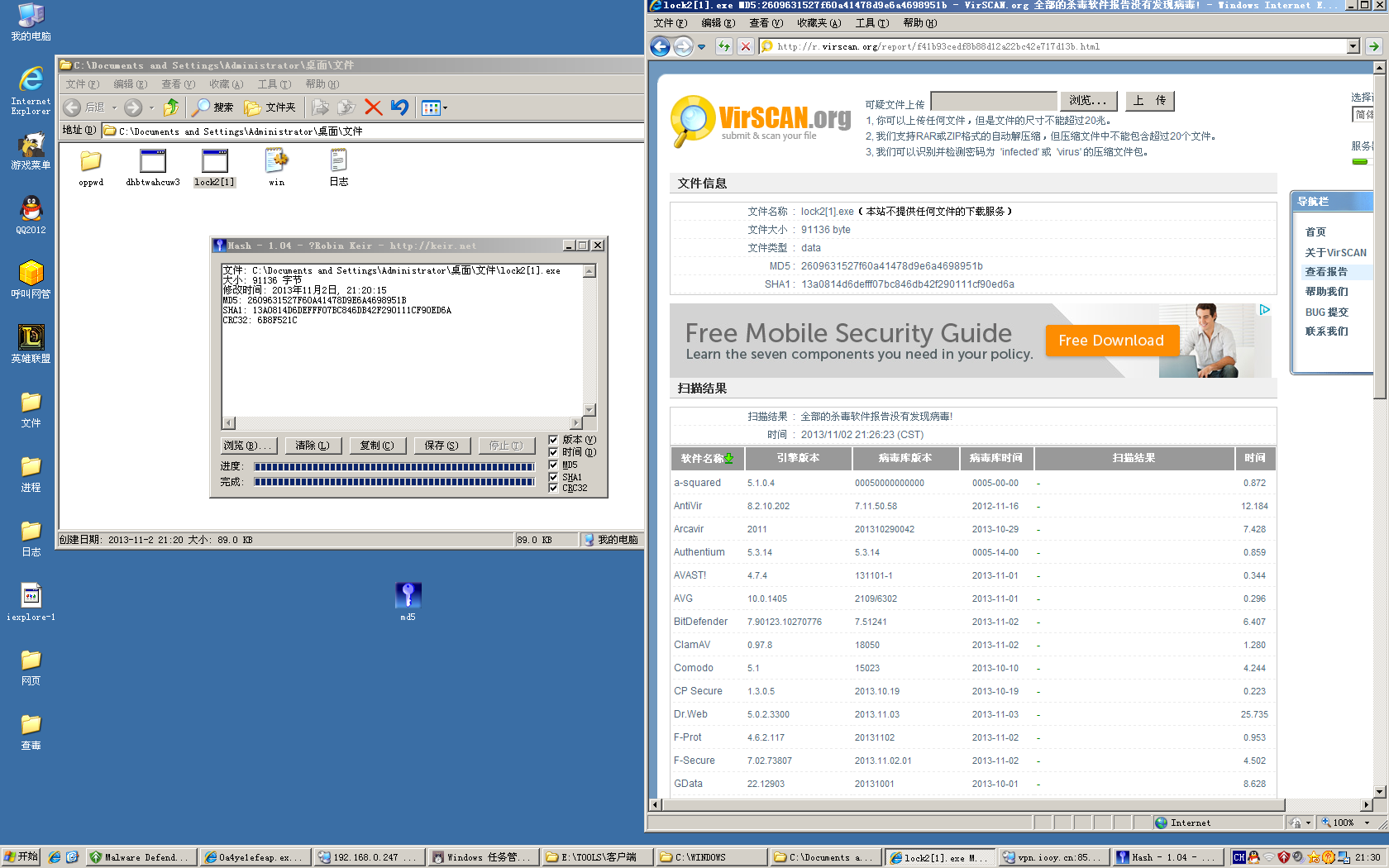Select the oppwd folder in Explorer
1389x868 pixels.
tap(91, 168)
